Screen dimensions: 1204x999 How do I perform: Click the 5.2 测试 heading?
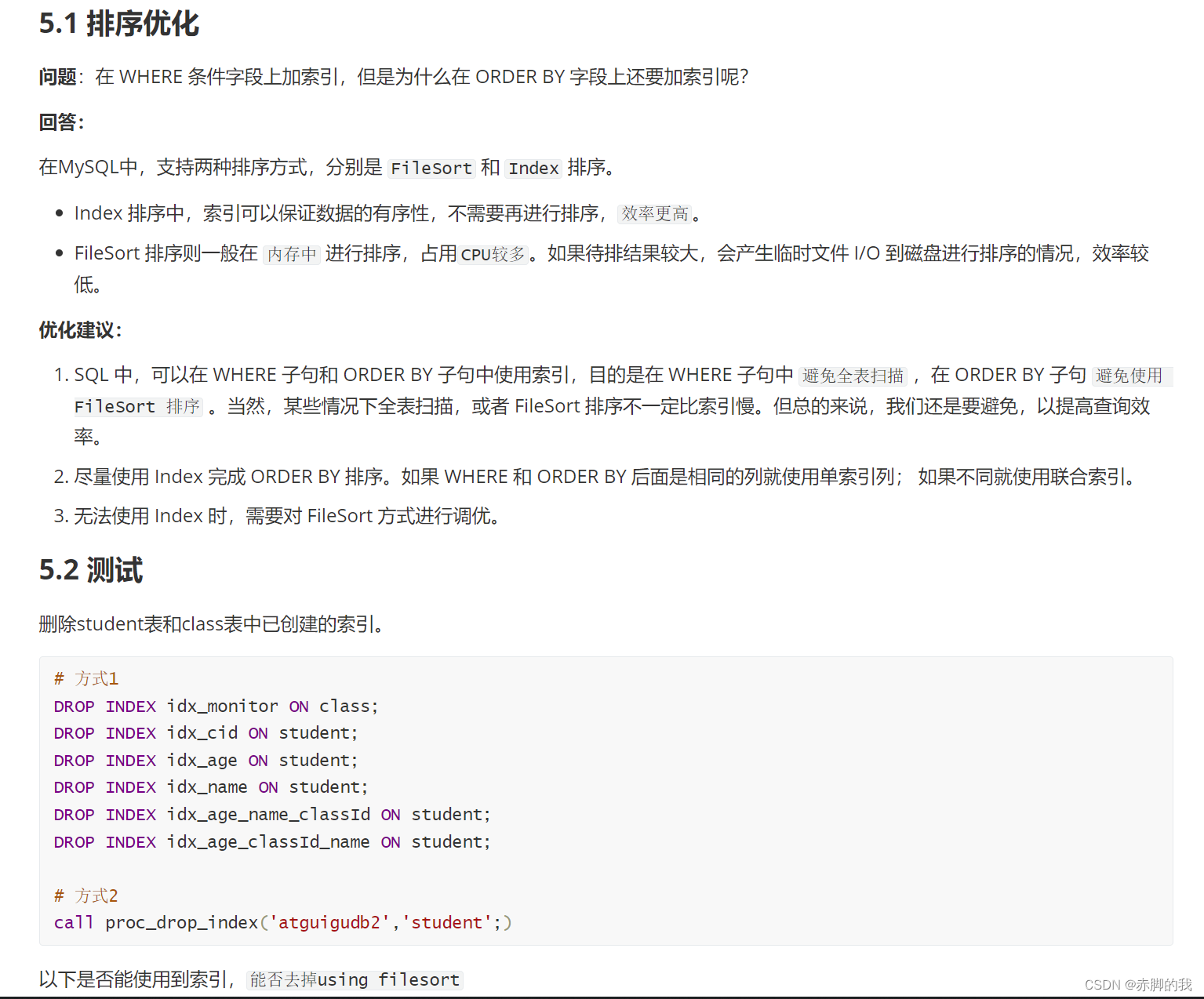coord(90,571)
